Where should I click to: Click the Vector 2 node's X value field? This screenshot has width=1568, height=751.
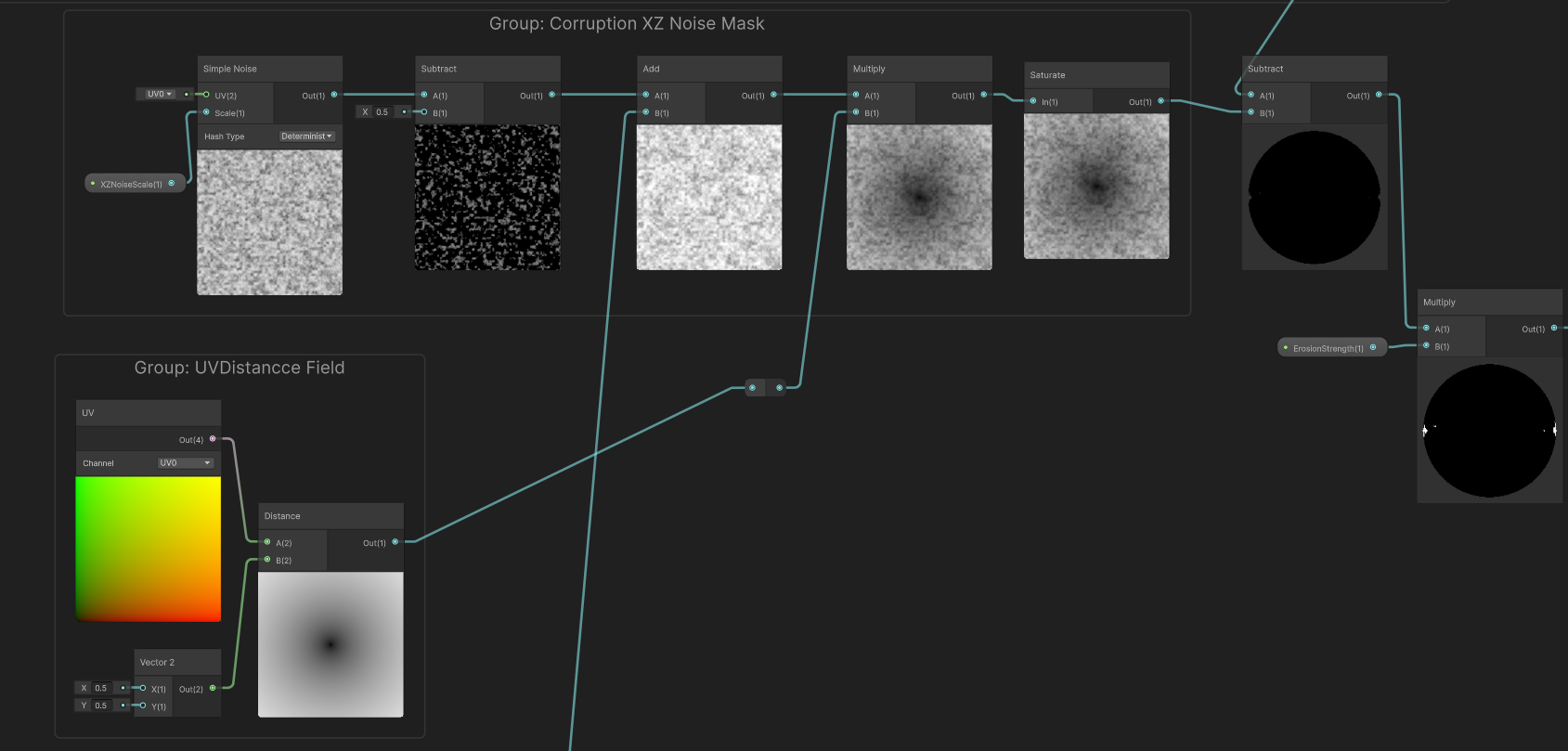tap(101, 688)
